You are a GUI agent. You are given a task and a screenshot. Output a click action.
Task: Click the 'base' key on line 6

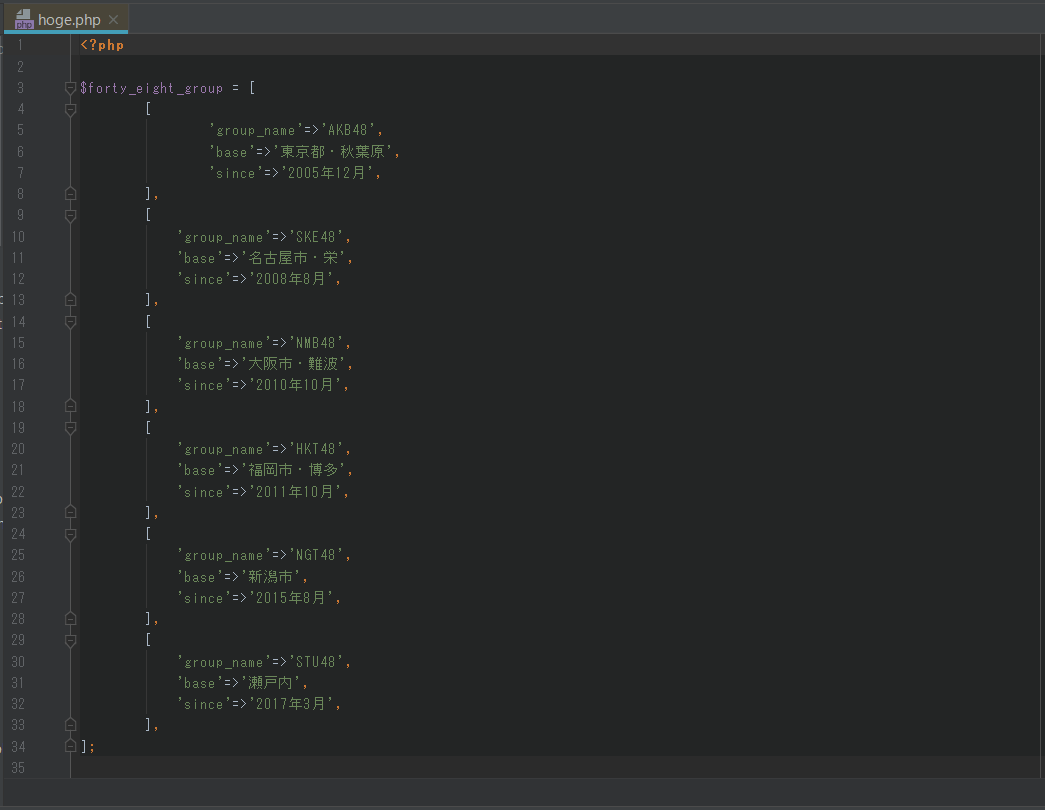pos(232,151)
